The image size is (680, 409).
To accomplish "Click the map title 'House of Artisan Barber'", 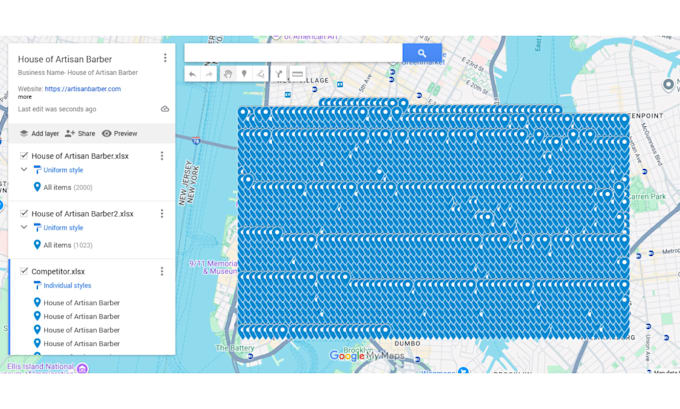I will click(x=65, y=59).
